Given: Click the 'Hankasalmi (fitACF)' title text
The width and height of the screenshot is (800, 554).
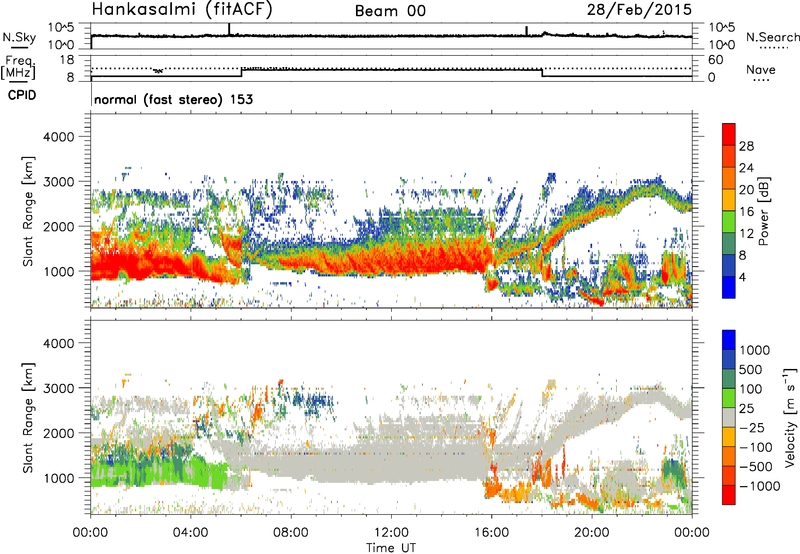Looking at the screenshot, I should [182, 9].
